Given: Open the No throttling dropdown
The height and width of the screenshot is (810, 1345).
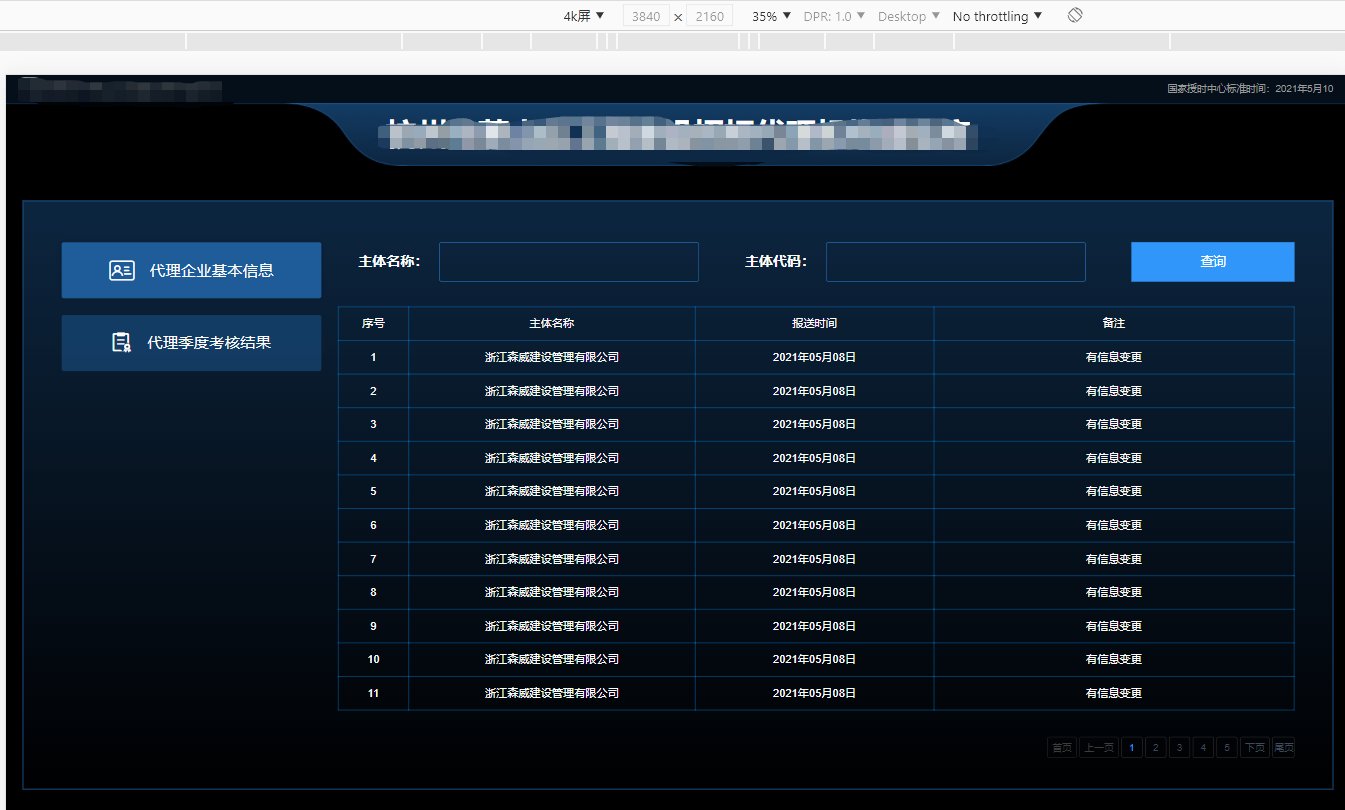Looking at the screenshot, I should click(x=997, y=16).
